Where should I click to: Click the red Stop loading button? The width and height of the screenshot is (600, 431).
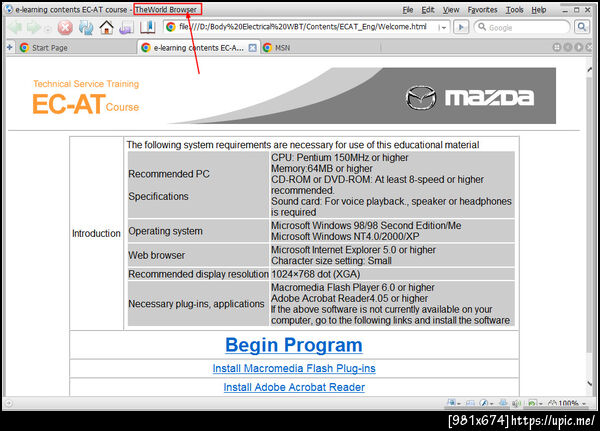point(65,27)
